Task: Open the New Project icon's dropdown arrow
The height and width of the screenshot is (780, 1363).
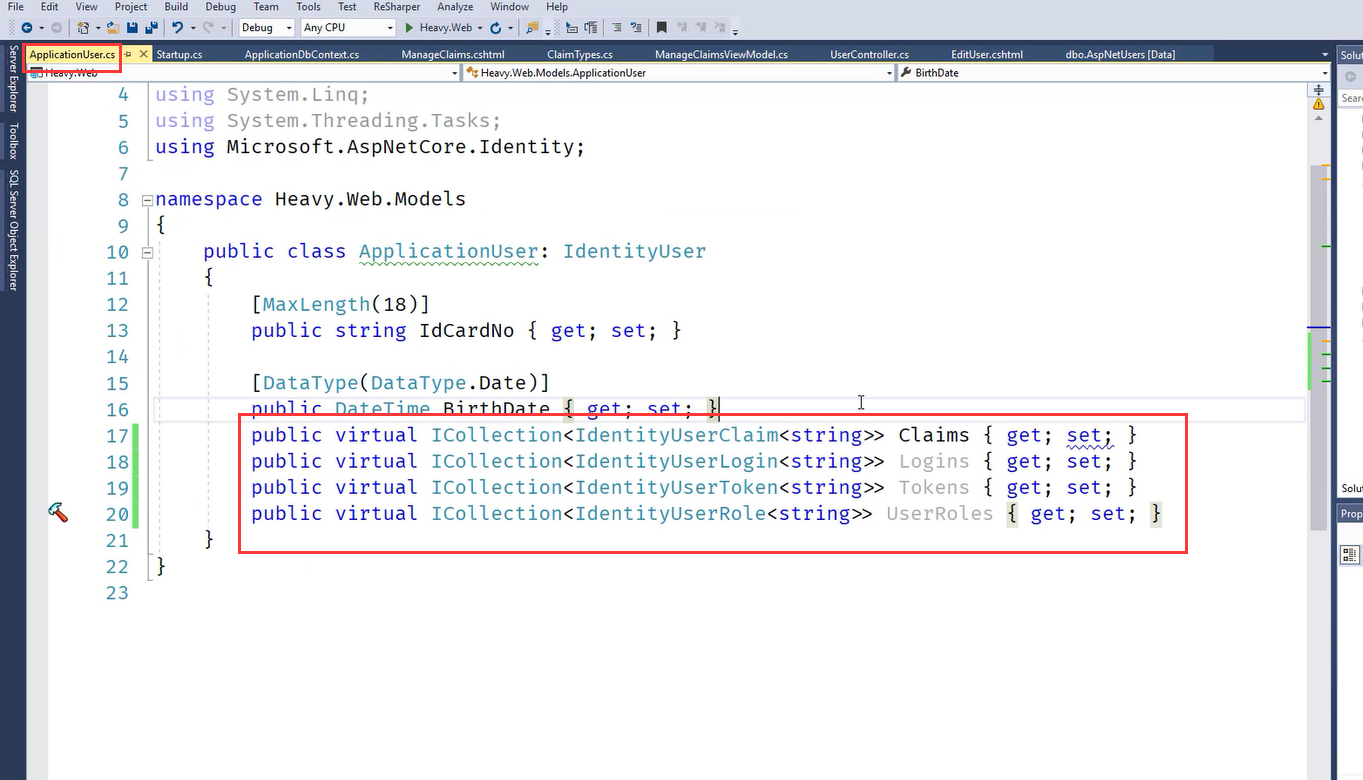Action: [98, 28]
